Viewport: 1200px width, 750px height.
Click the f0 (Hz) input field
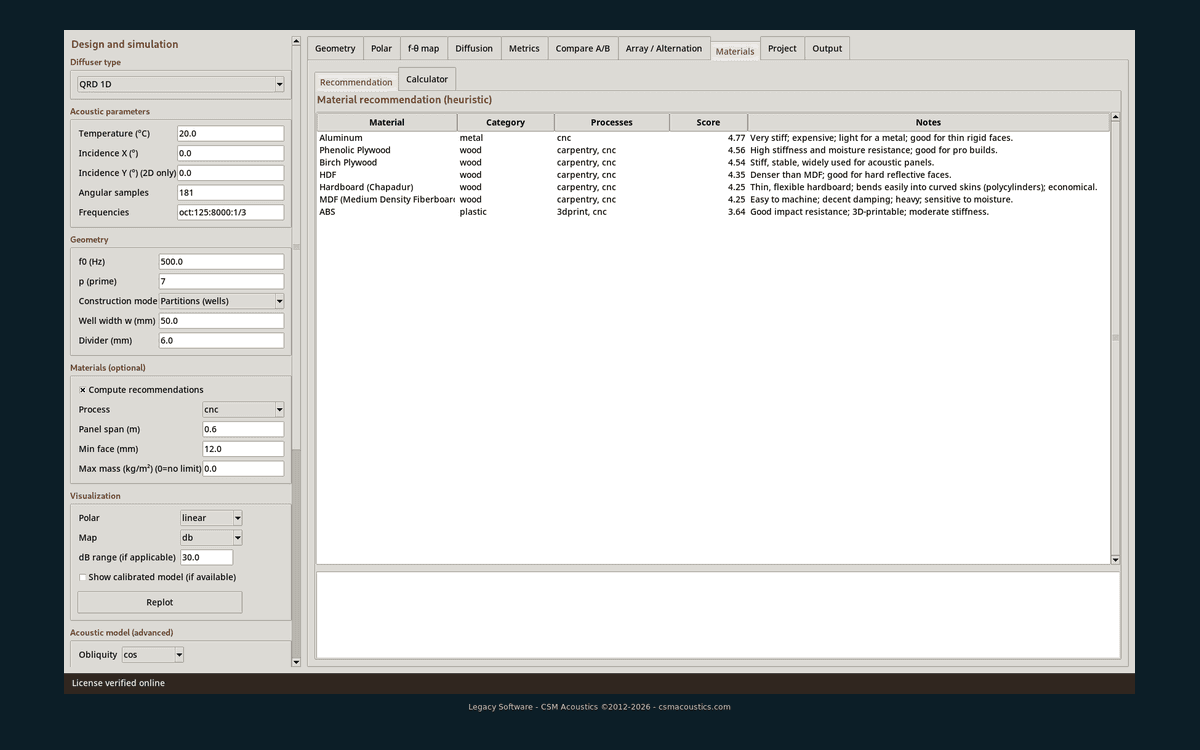tap(222, 262)
